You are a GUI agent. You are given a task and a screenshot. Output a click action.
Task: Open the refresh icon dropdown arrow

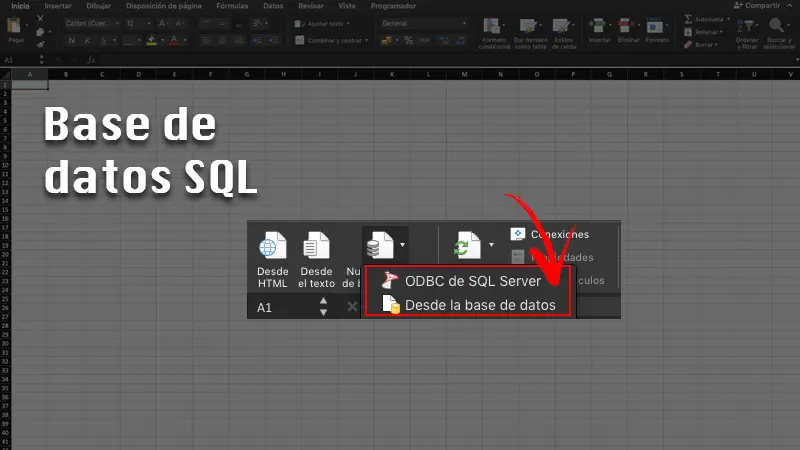point(491,245)
